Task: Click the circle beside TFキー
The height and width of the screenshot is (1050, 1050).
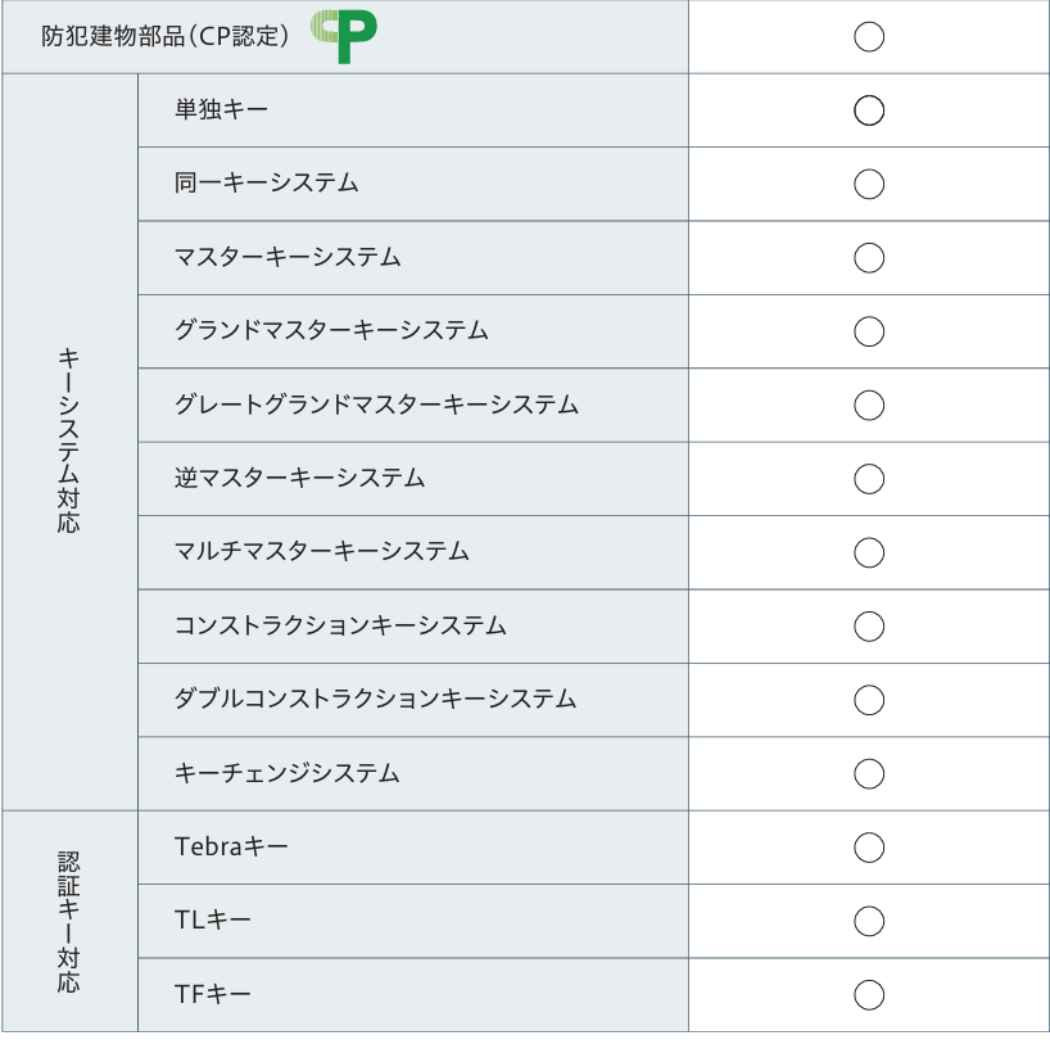Action: pos(870,995)
